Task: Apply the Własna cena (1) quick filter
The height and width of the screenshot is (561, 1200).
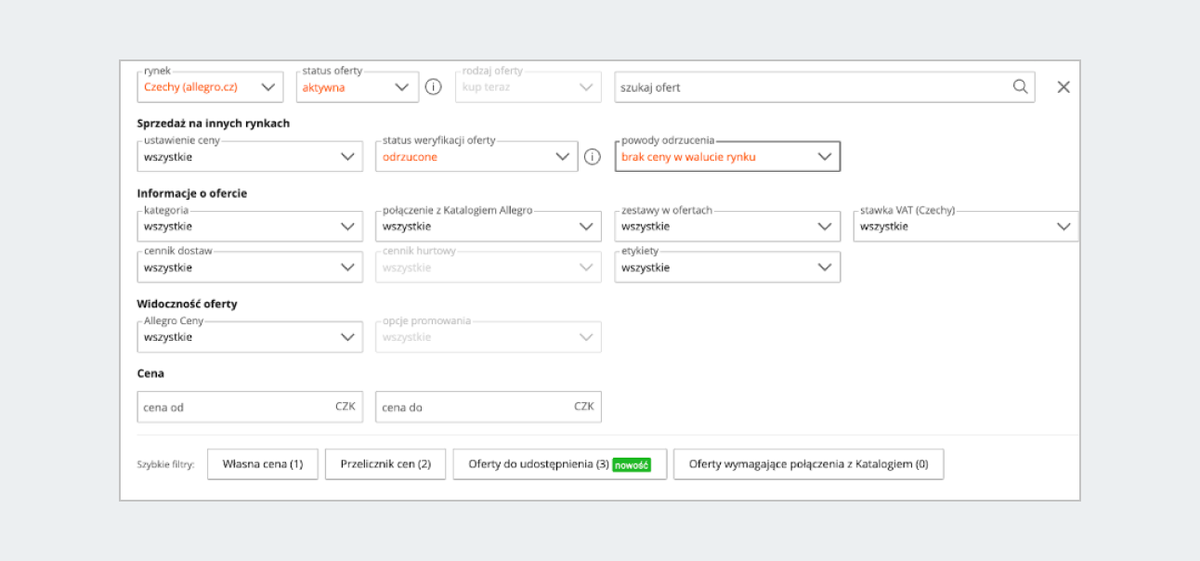Action: point(263,465)
